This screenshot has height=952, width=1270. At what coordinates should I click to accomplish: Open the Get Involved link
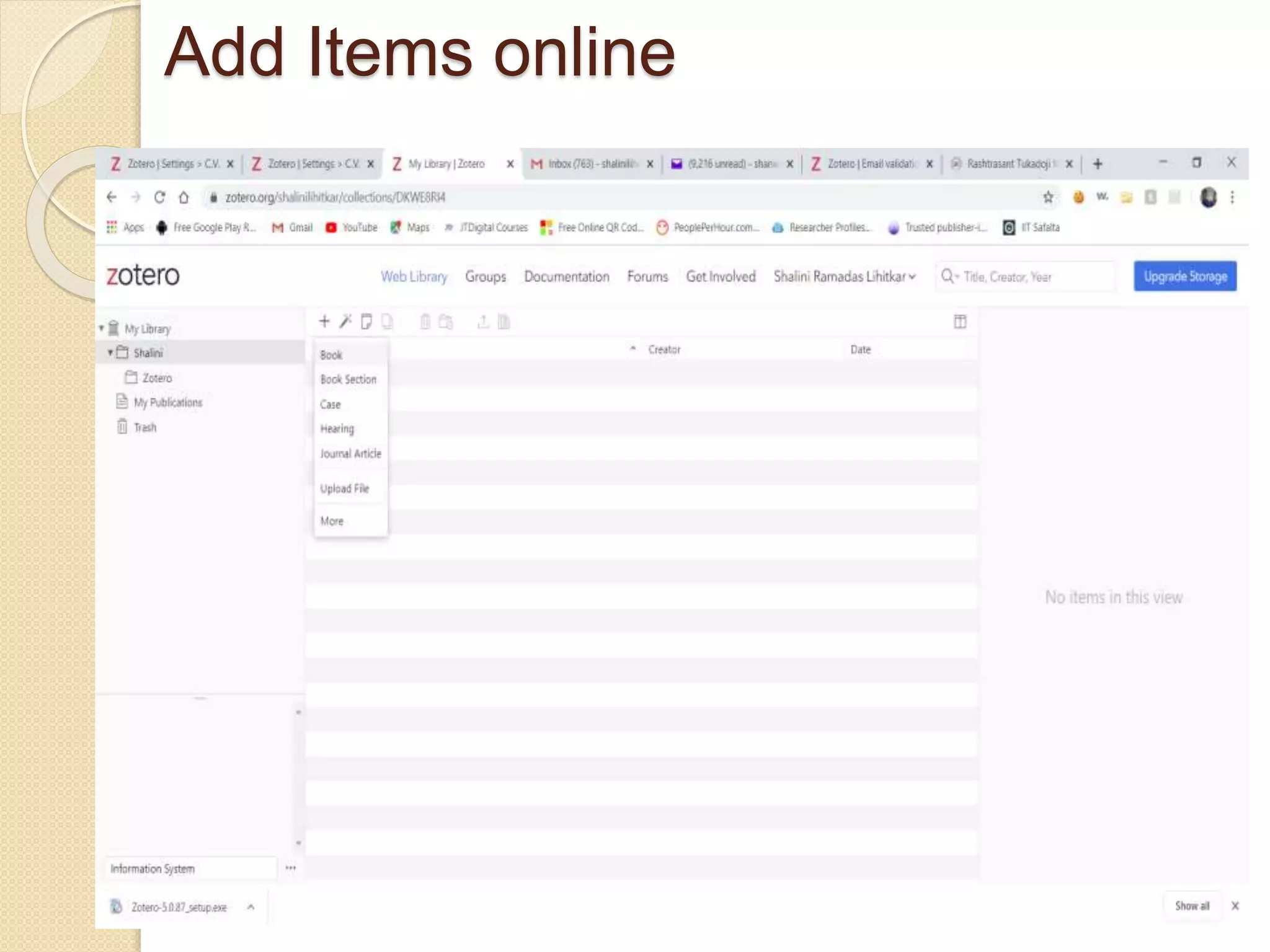[721, 276]
